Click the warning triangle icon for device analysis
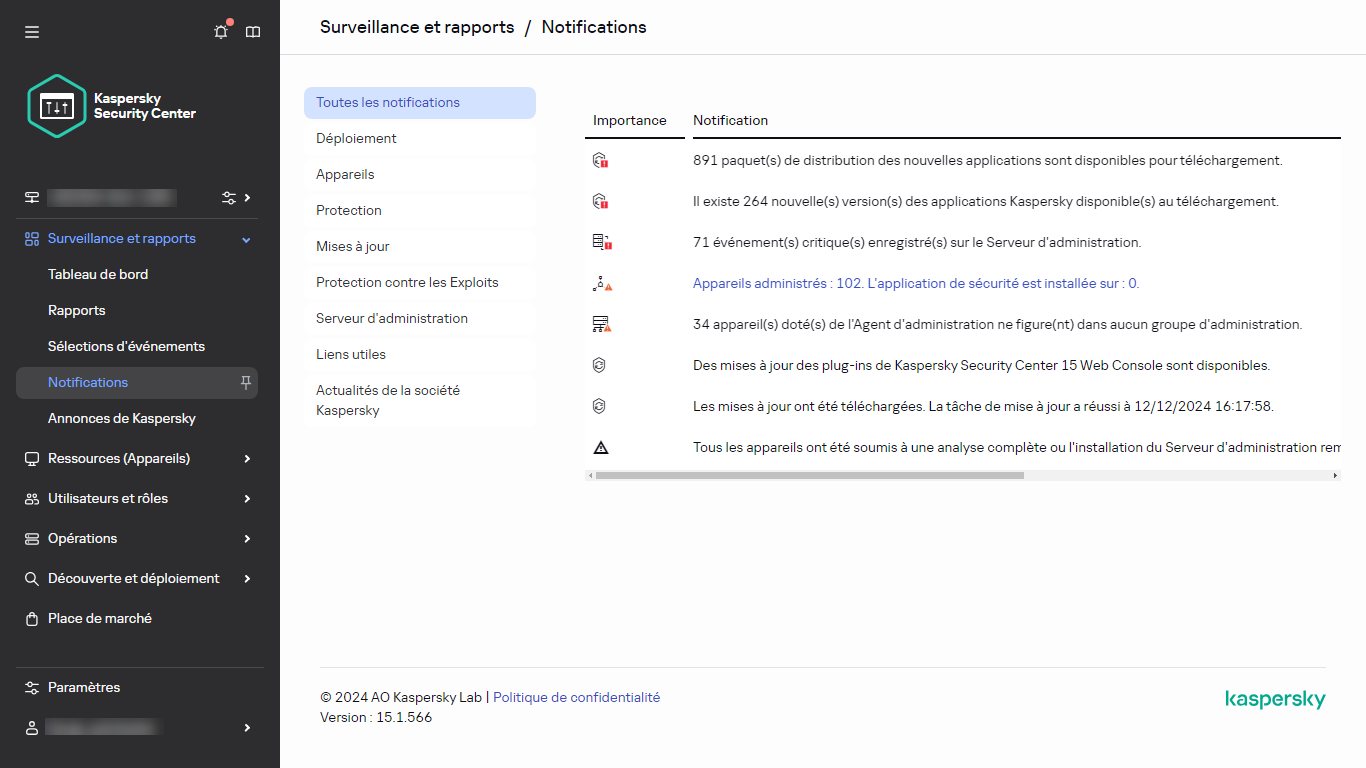This screenshot has width=1366, height=768. coord(601,447)
